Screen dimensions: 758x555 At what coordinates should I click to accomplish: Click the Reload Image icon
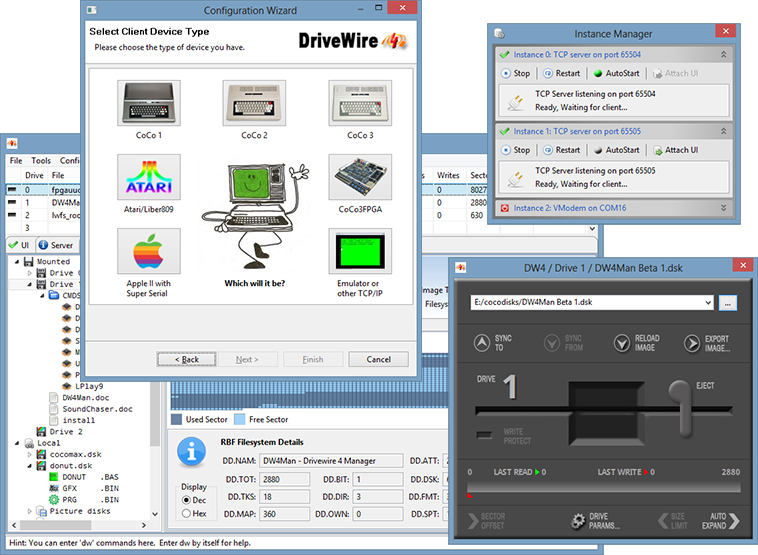click(x=622, y=343)
